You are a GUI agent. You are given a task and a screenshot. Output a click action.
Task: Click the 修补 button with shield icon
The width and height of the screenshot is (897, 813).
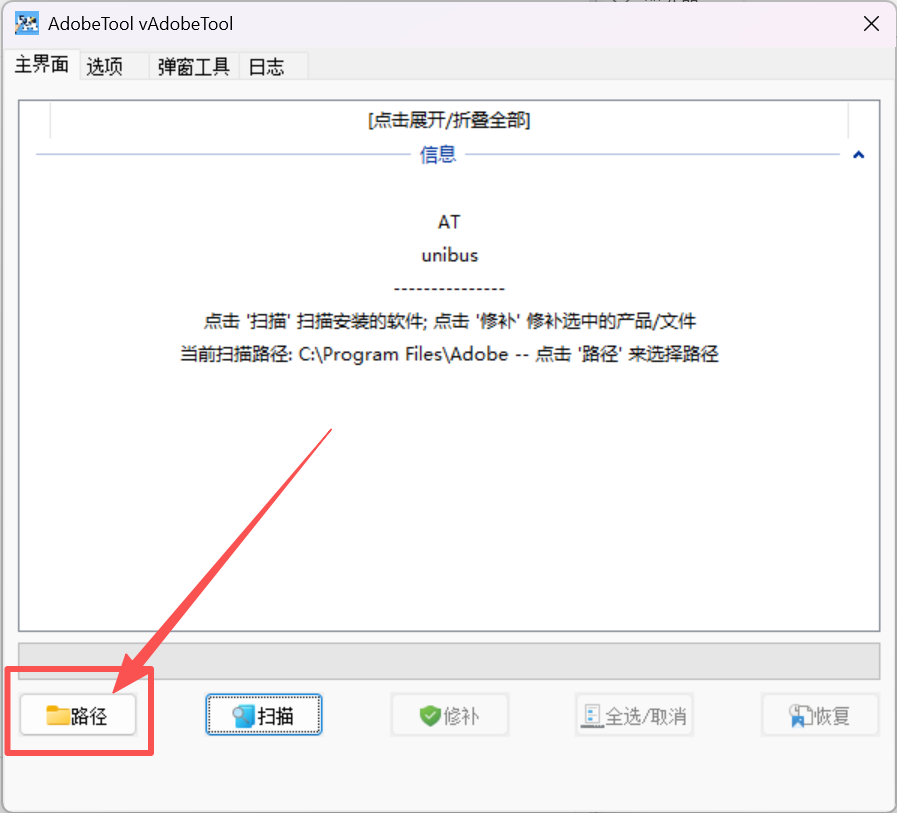pyautogui.click(x=450, y=715)
